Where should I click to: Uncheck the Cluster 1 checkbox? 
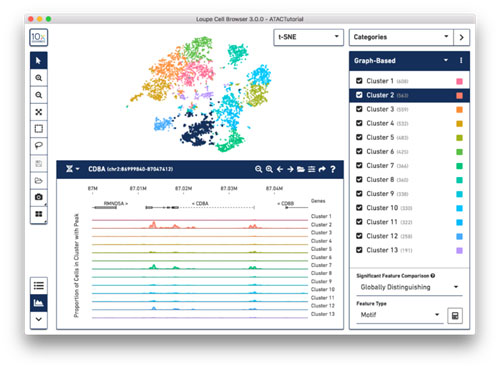coord(359,81)
